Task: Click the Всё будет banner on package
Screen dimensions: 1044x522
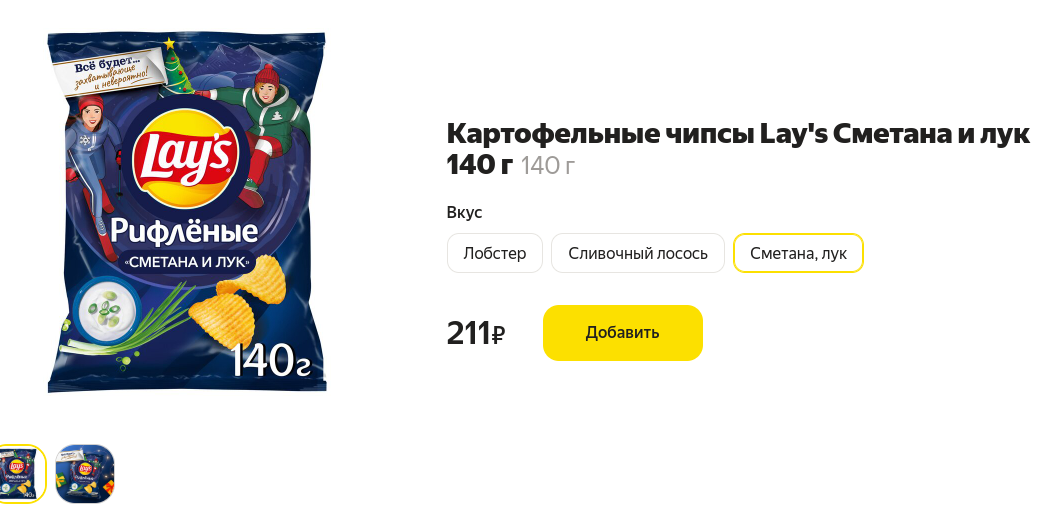Action: click(110, 73)
